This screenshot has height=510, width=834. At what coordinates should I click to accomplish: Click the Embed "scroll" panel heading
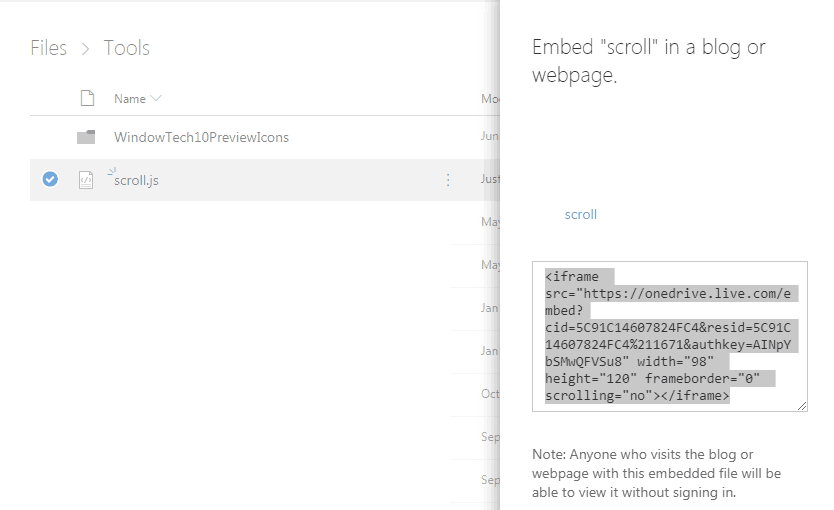click(x=648, y=61)
